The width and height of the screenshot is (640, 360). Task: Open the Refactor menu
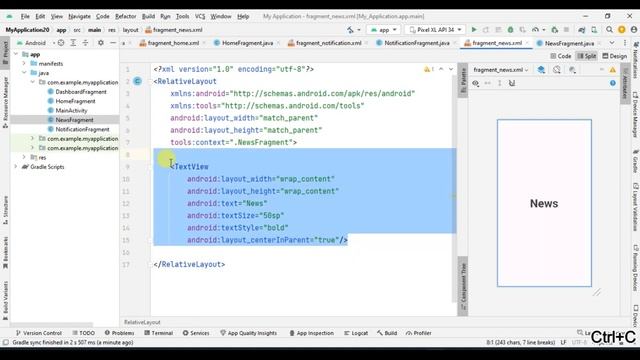click(125, 16)
